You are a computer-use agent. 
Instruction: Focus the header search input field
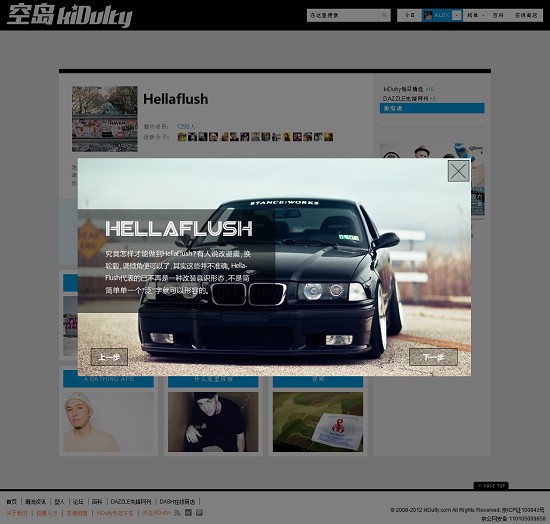click(x=343, y=15)
